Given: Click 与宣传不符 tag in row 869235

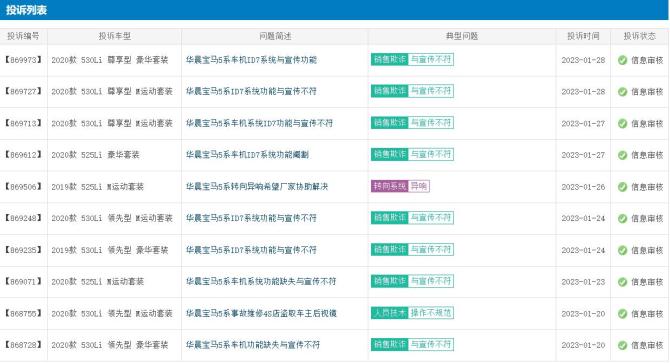Looking at the screenshot, I should pos(431,249).
